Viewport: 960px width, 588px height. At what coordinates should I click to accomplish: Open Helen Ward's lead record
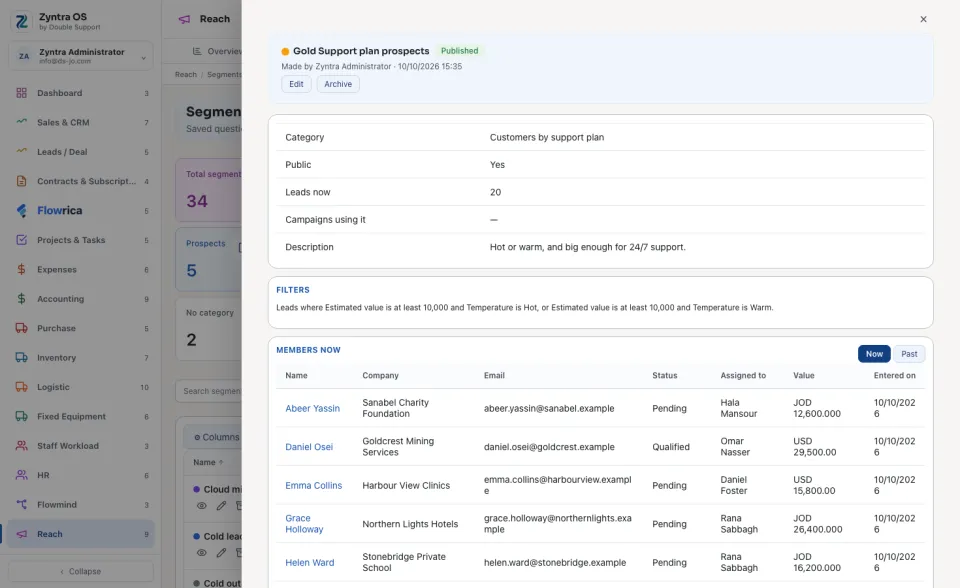tap(310, 562)
